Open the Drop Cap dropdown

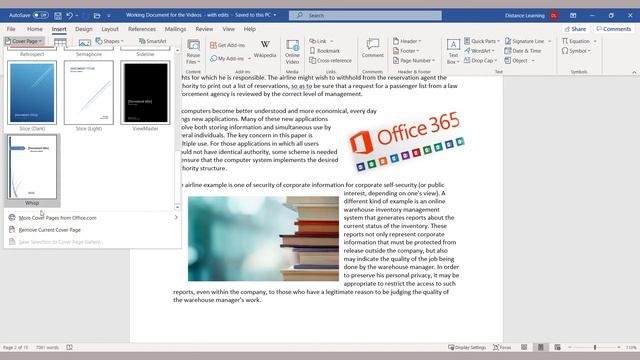click(480, 60)
